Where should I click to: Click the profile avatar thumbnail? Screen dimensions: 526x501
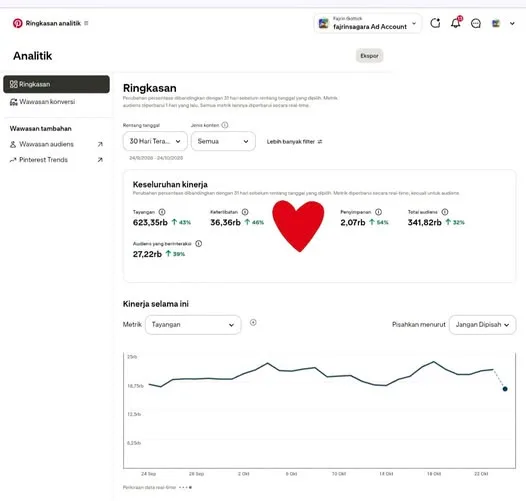point(496,23)
